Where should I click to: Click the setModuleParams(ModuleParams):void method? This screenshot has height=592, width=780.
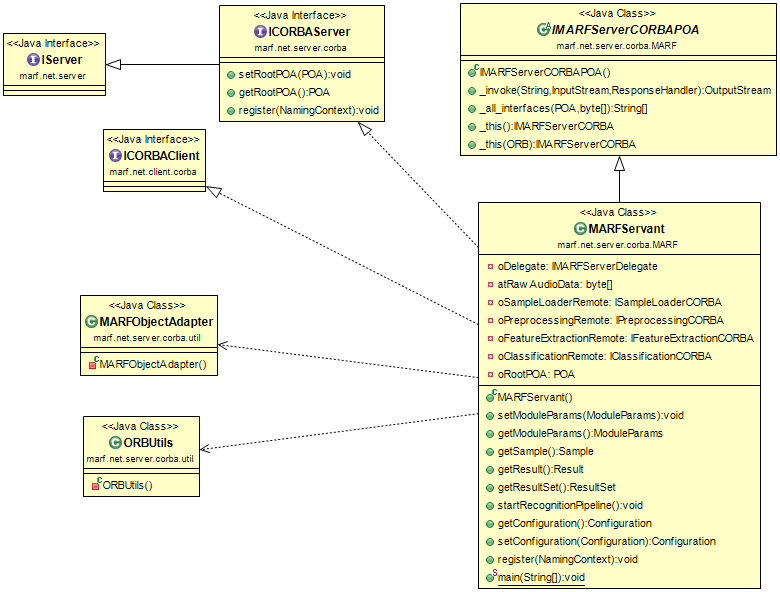590,415
